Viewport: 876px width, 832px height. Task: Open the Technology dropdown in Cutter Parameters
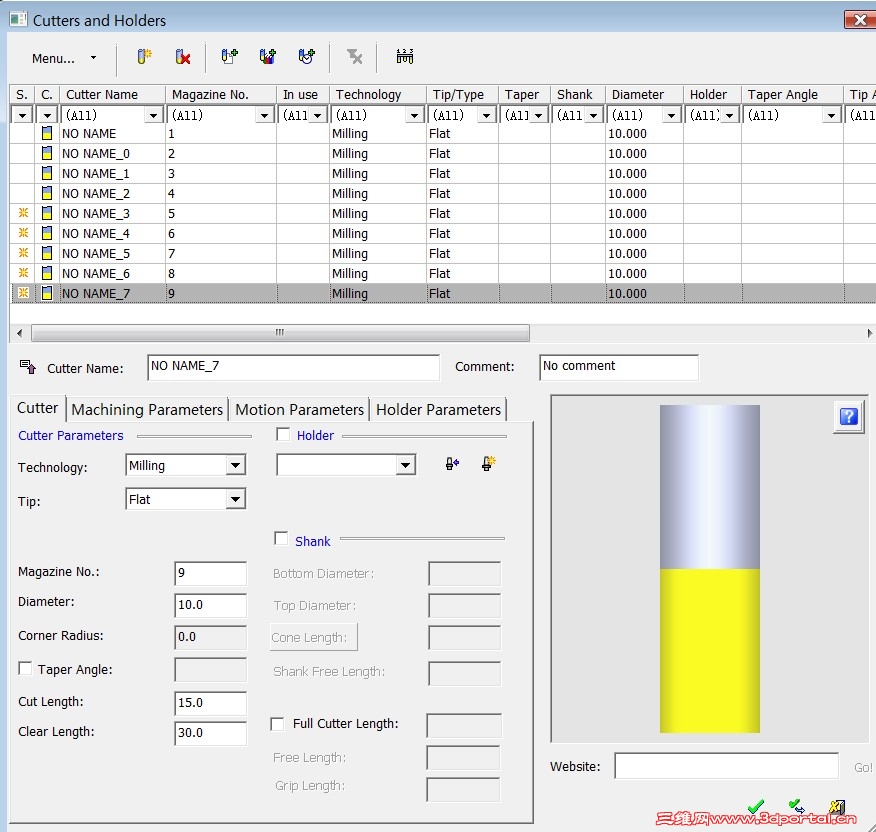click(236, 465)
